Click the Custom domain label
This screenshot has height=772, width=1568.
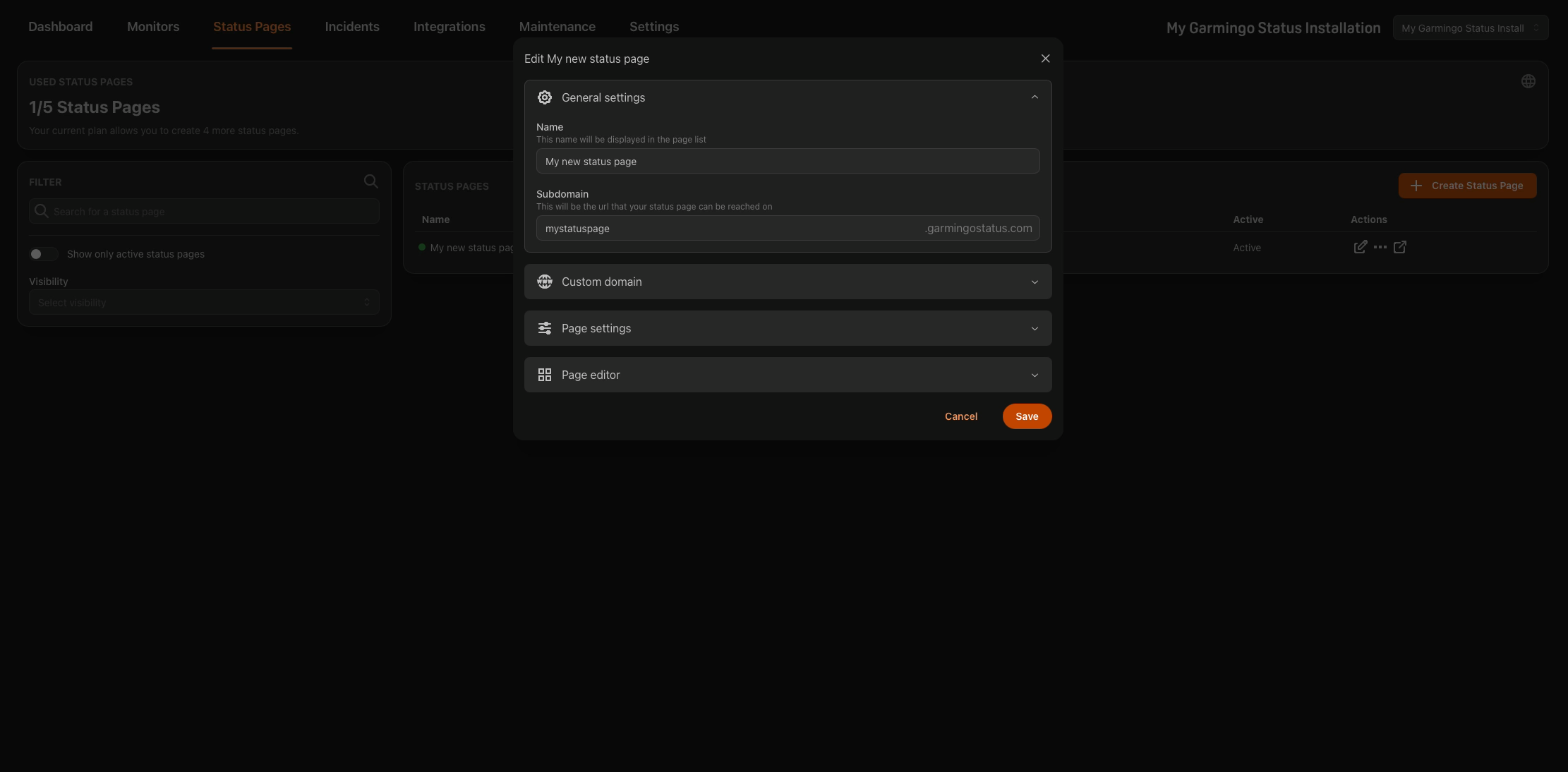click(x=602, y=282)
